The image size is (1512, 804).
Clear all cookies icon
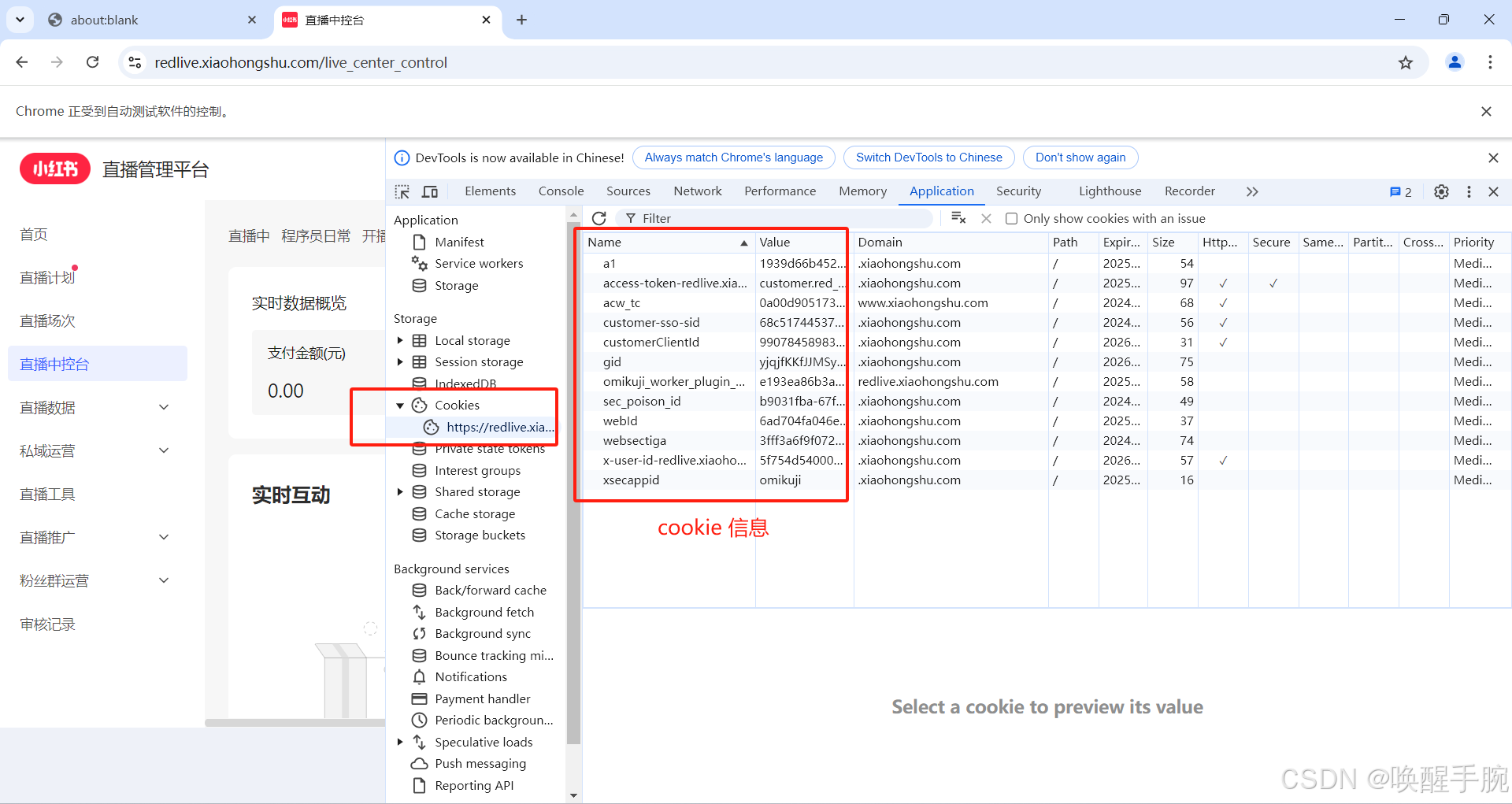tap(958, 218)
